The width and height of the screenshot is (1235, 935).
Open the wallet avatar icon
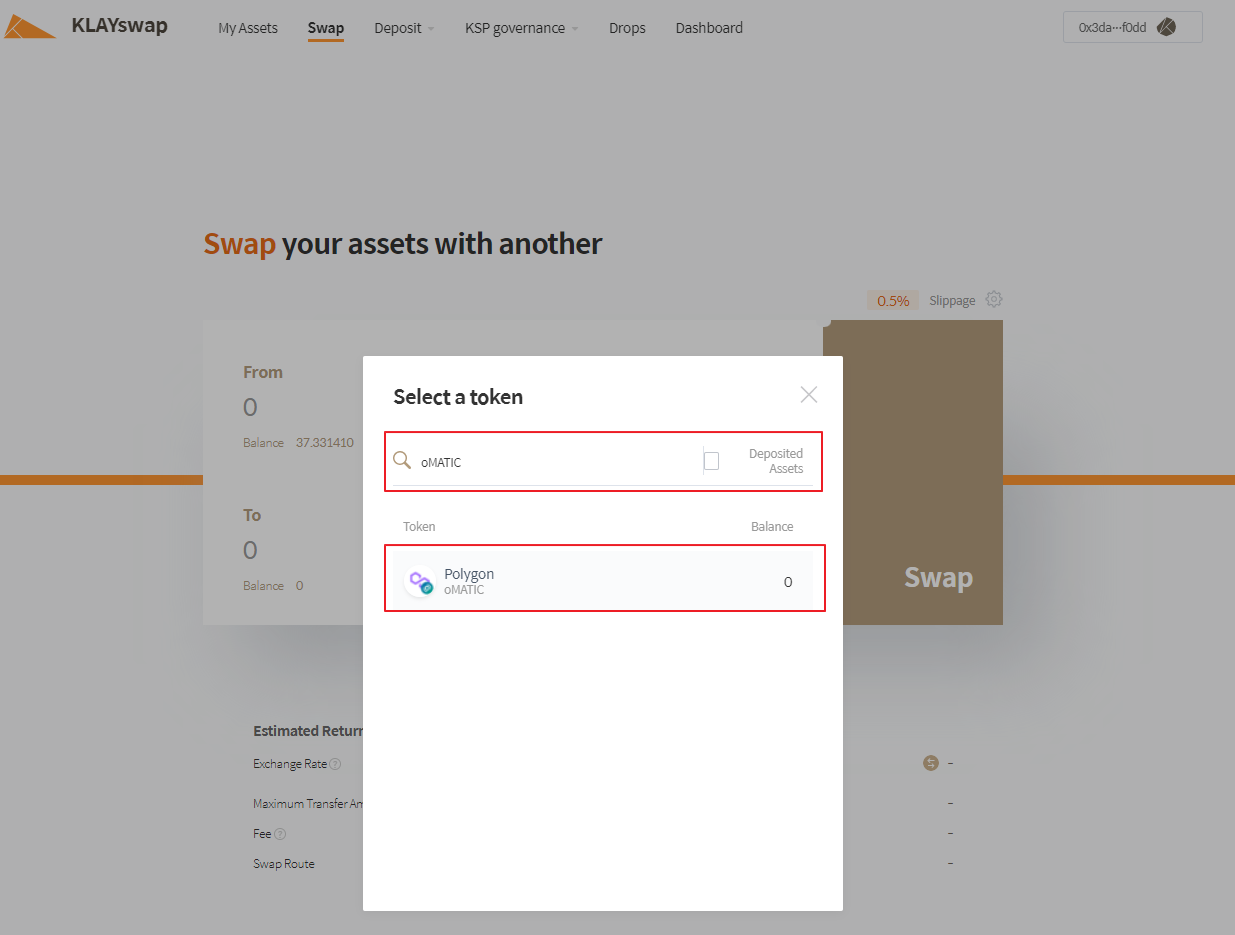(1166, 28)
